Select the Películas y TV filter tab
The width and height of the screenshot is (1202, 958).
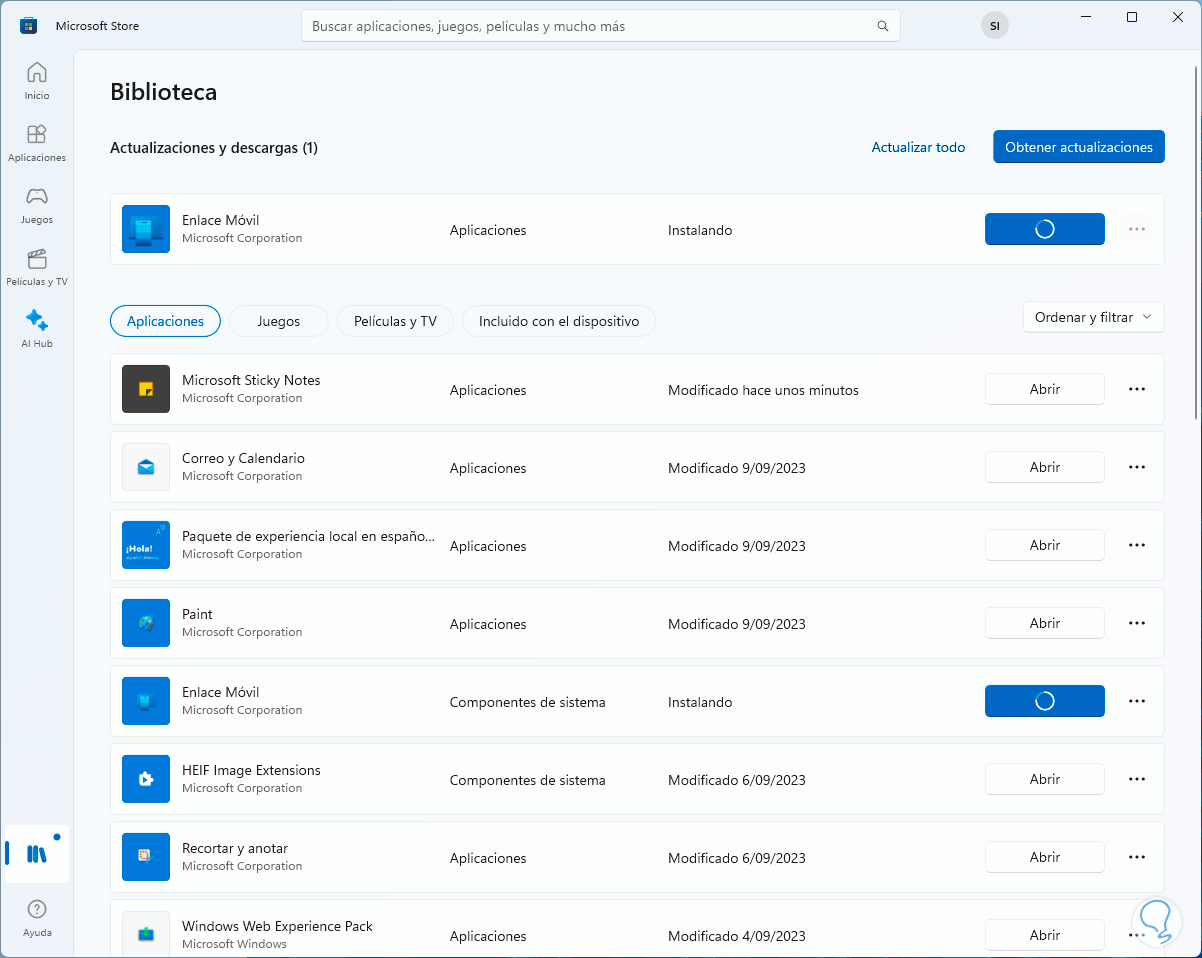point(395,321)
